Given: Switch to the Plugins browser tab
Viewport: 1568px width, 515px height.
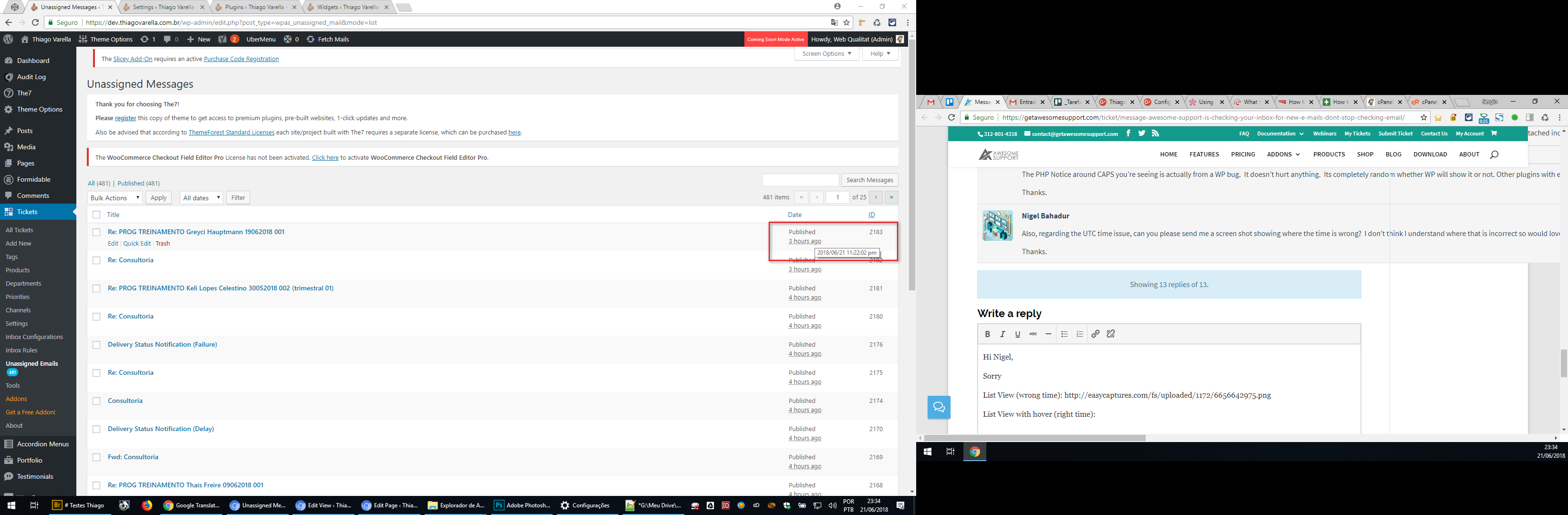Looking at the screenshot, I should click(254, 7).
